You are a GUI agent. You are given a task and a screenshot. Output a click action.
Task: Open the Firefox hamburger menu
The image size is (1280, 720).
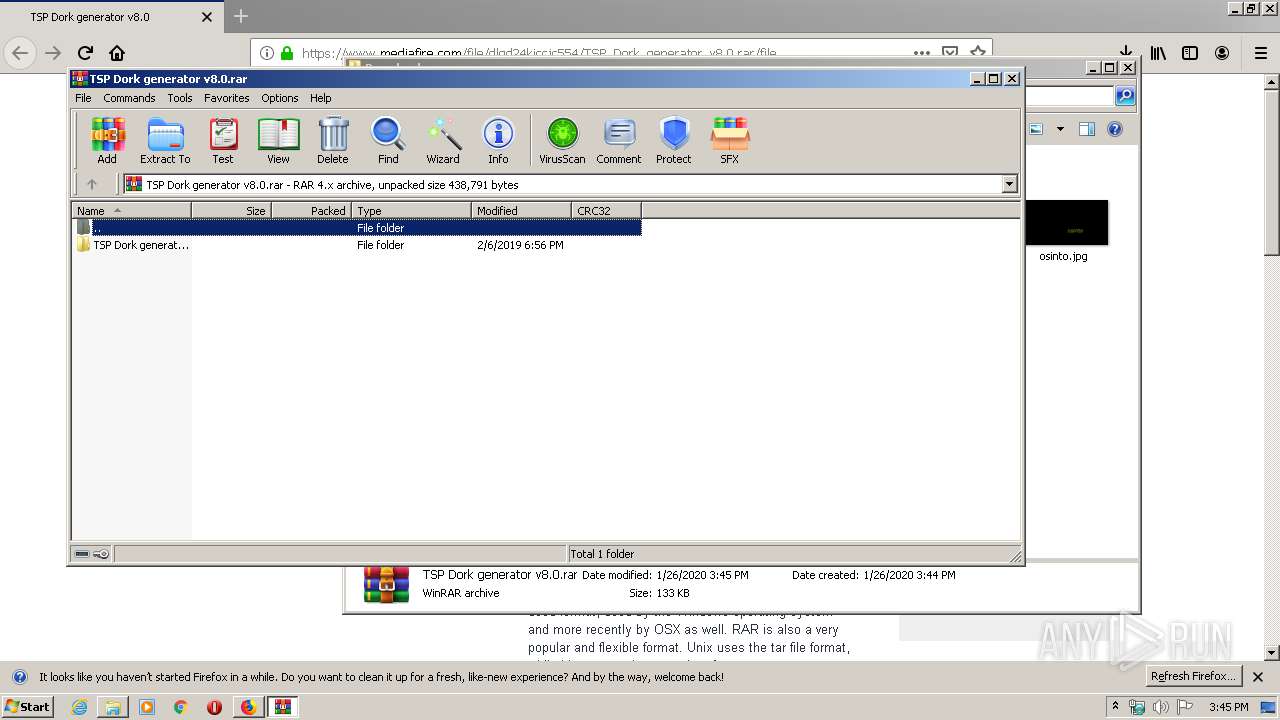coord(1261,53)
